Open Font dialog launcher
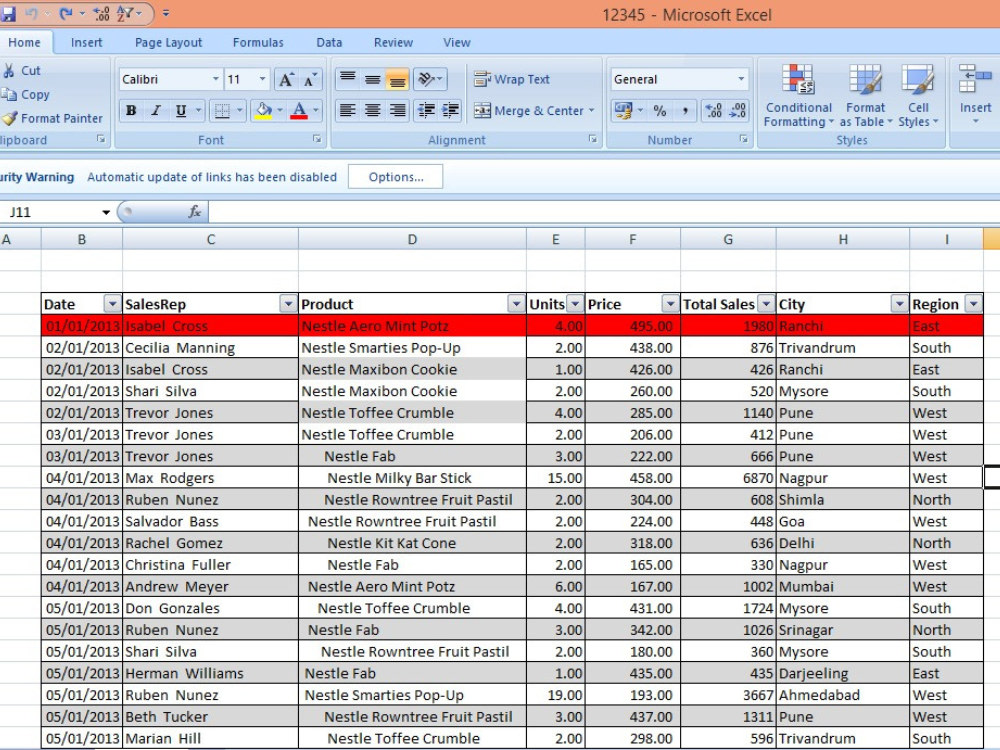 pos(317,139)
